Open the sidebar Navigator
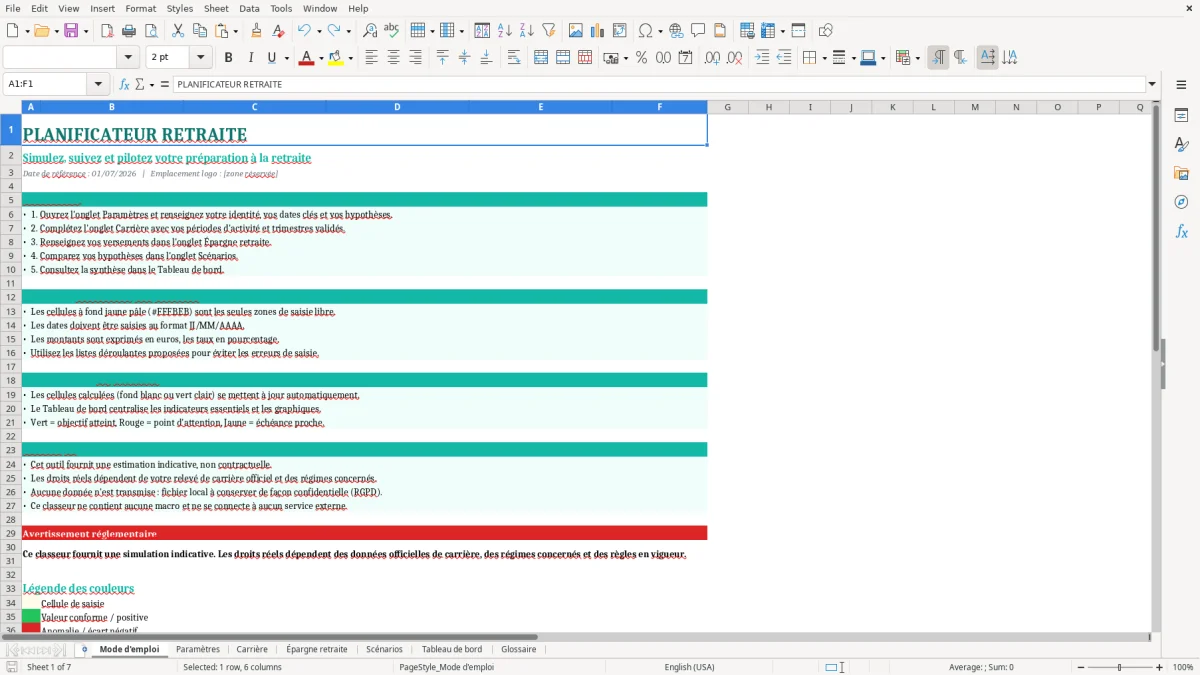The height and width of the screenshot is (675, 1200). pos(1181,203)
